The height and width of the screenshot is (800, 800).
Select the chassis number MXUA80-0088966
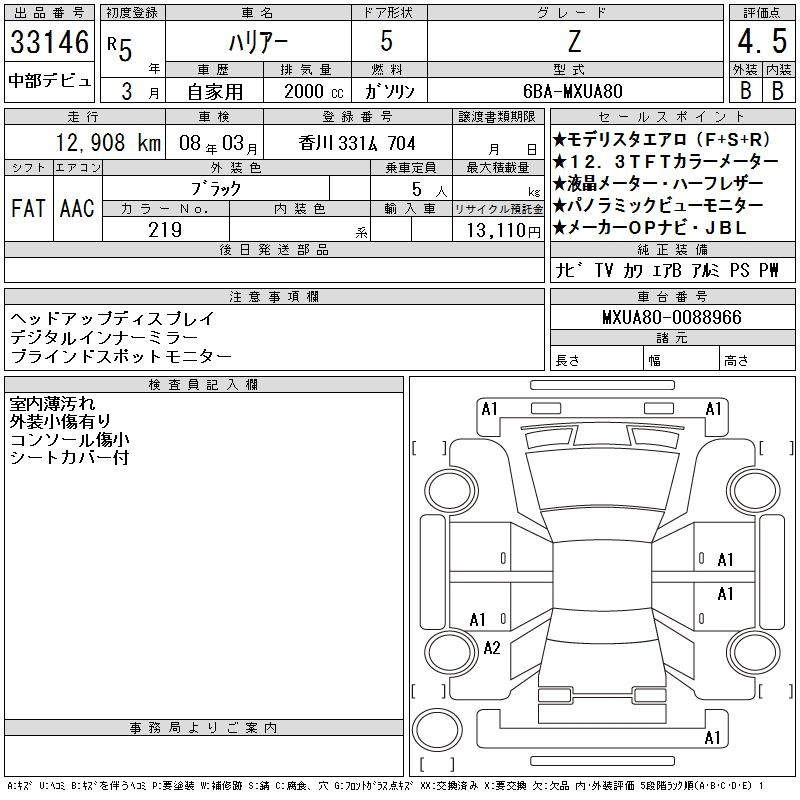click(x=672, y=317)
